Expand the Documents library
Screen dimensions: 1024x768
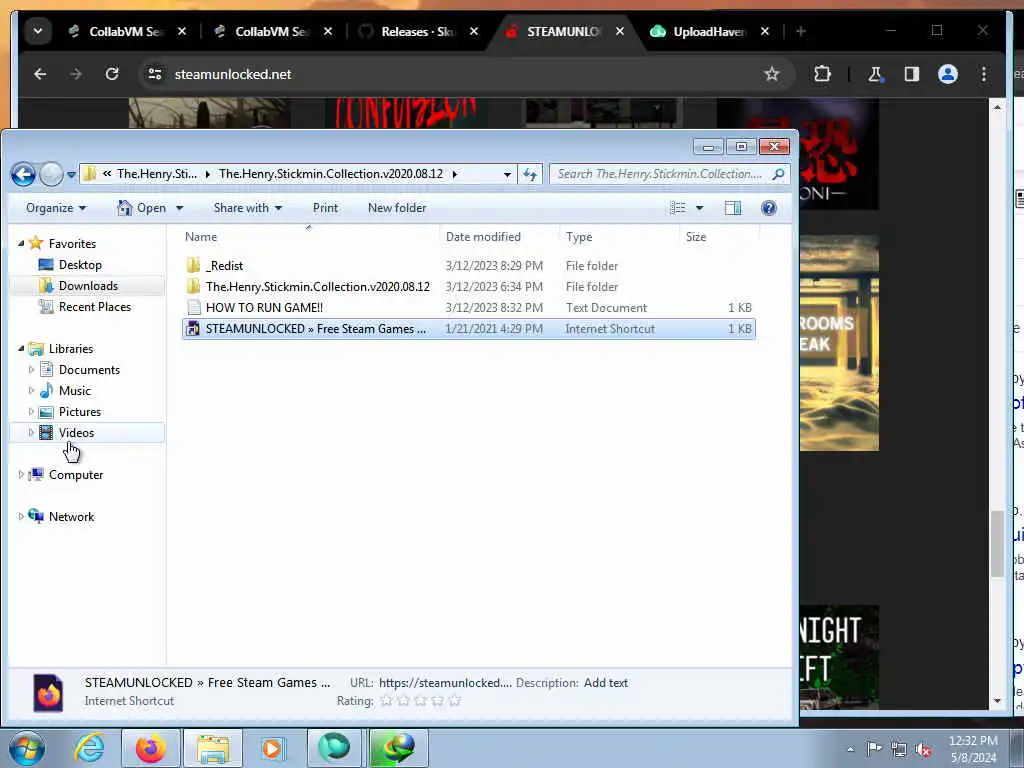31,370
